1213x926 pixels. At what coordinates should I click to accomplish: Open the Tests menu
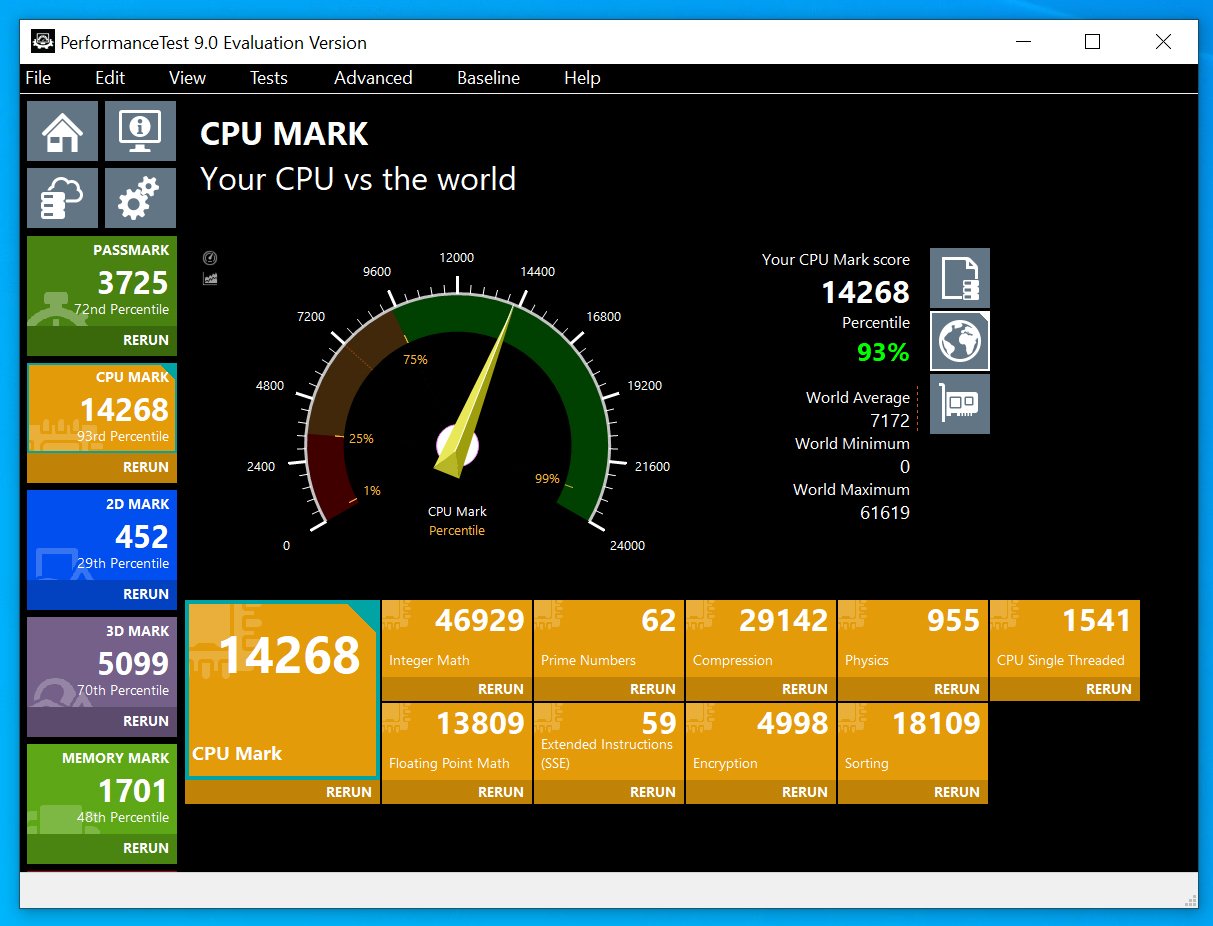point(269,78)
